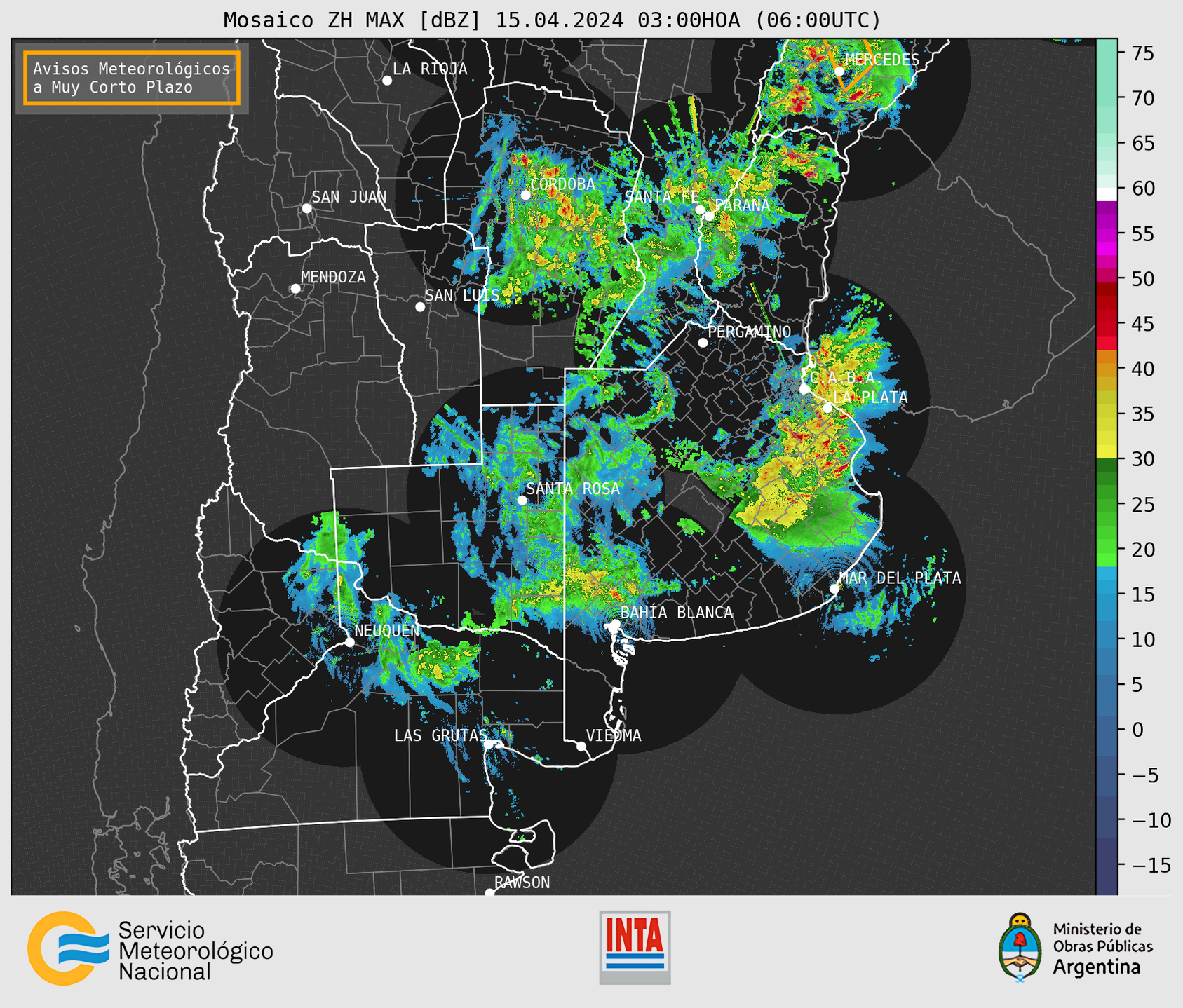Click the VIEDMA city marker dot
The width and height of the screenshot is (1183, 1008).
(x=581, y=747)
